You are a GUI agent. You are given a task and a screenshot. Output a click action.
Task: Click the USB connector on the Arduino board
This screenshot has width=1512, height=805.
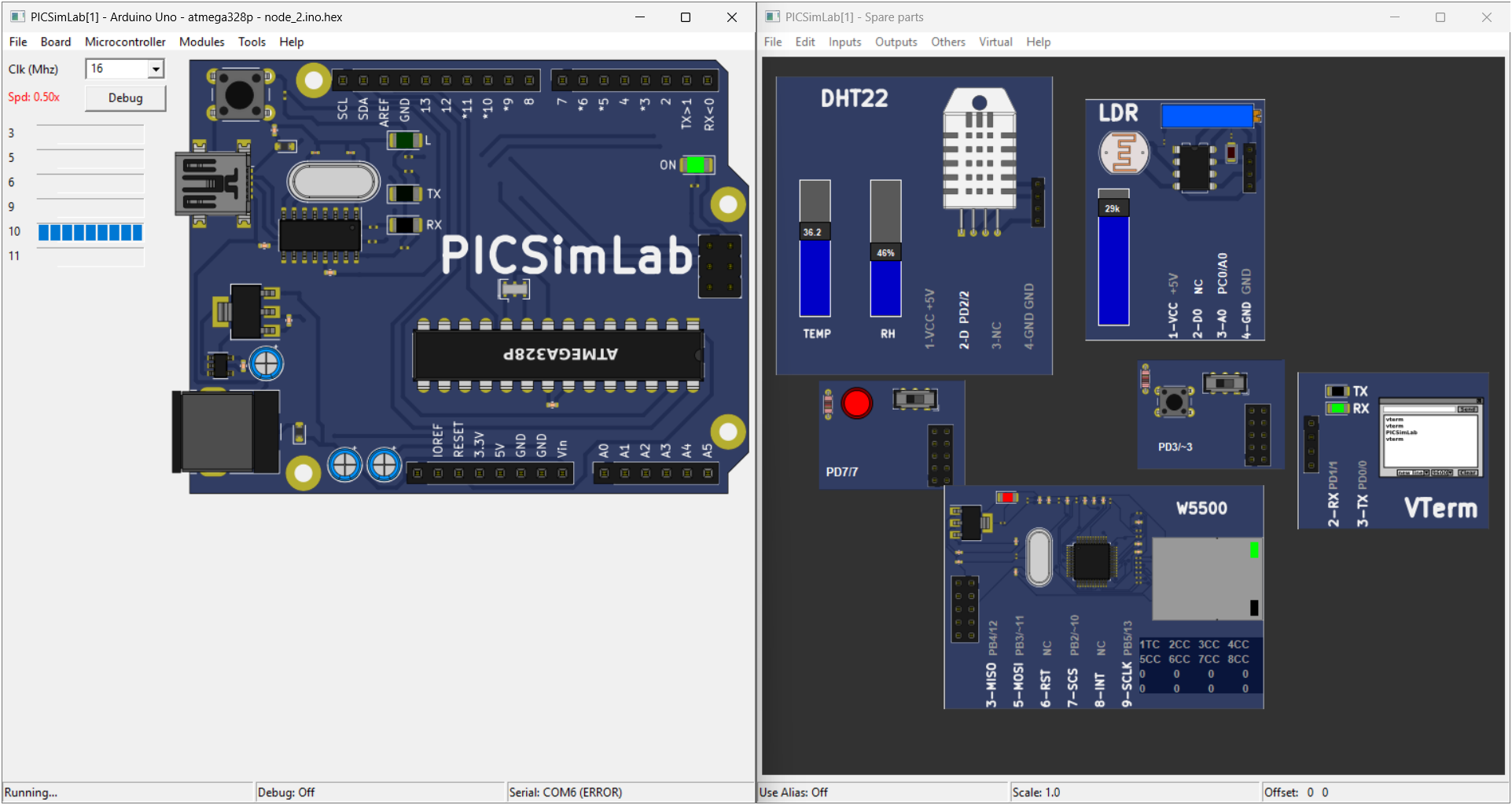[212, 184]
